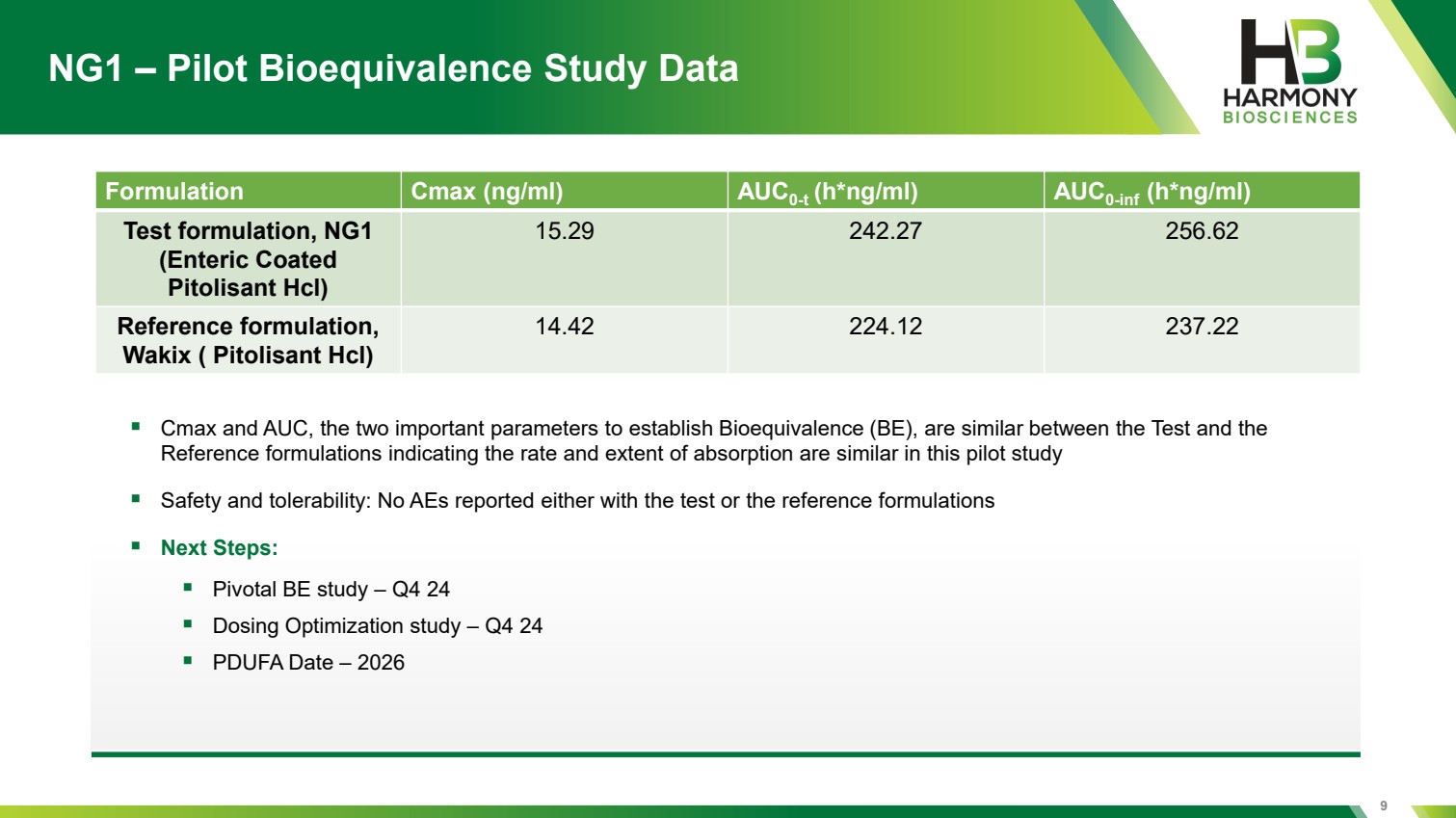The width and height of the screenshot is (1456, 818).
Task: Click the AUC0-inf column header
Action: coord(1152,192)
